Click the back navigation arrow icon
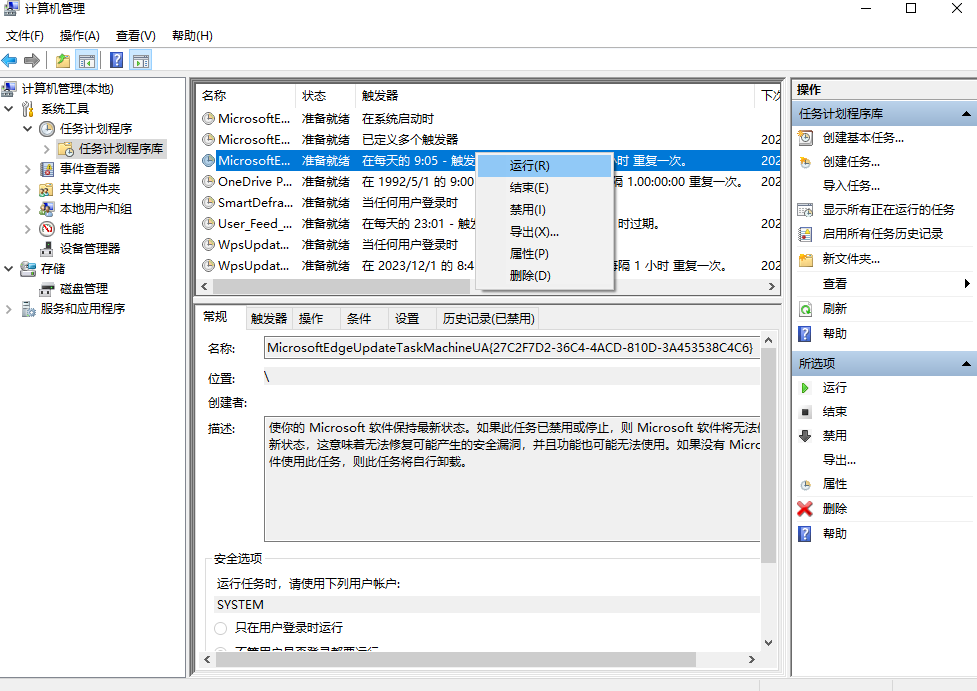Screen dimensions: 977x691 (10, 59)
